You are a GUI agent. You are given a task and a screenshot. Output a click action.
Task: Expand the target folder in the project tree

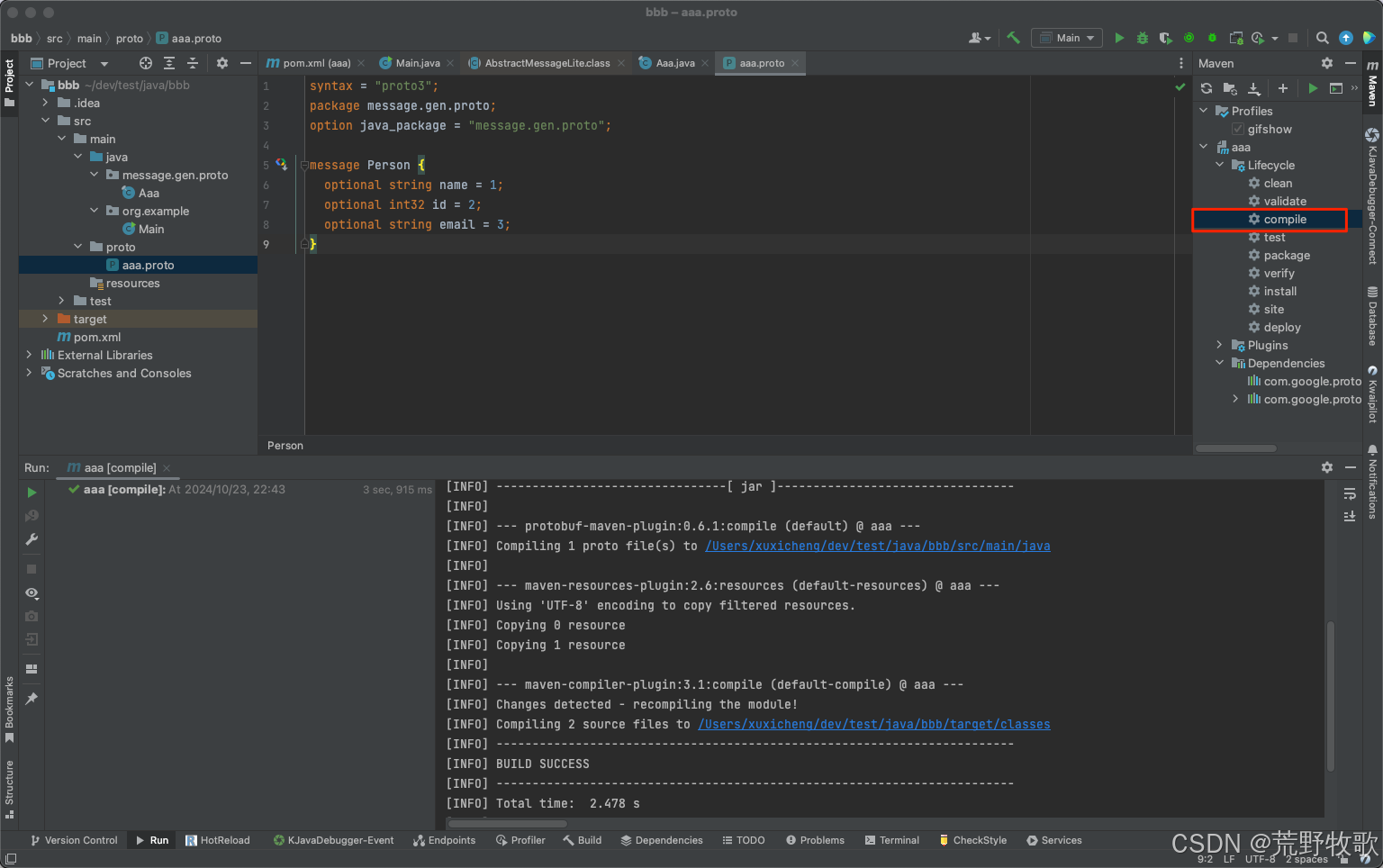point(45,319)
